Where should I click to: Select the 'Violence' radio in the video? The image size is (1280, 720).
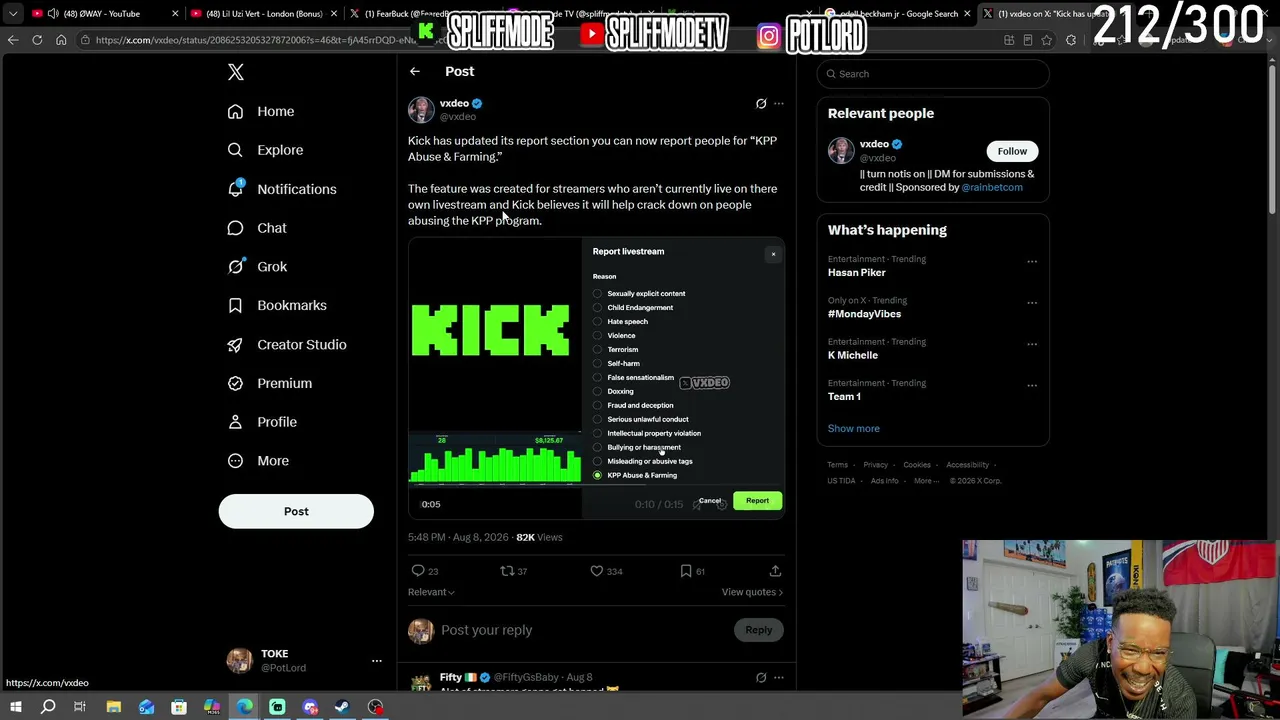(597, 336)
